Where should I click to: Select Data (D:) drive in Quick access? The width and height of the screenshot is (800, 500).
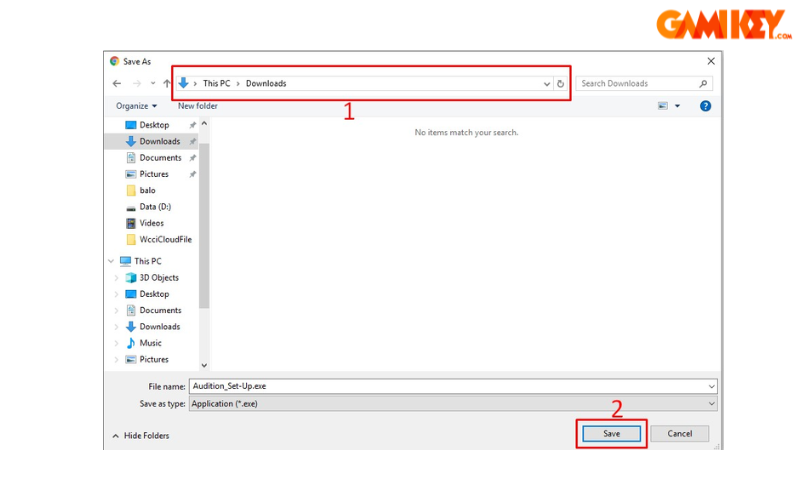point(156,207)
